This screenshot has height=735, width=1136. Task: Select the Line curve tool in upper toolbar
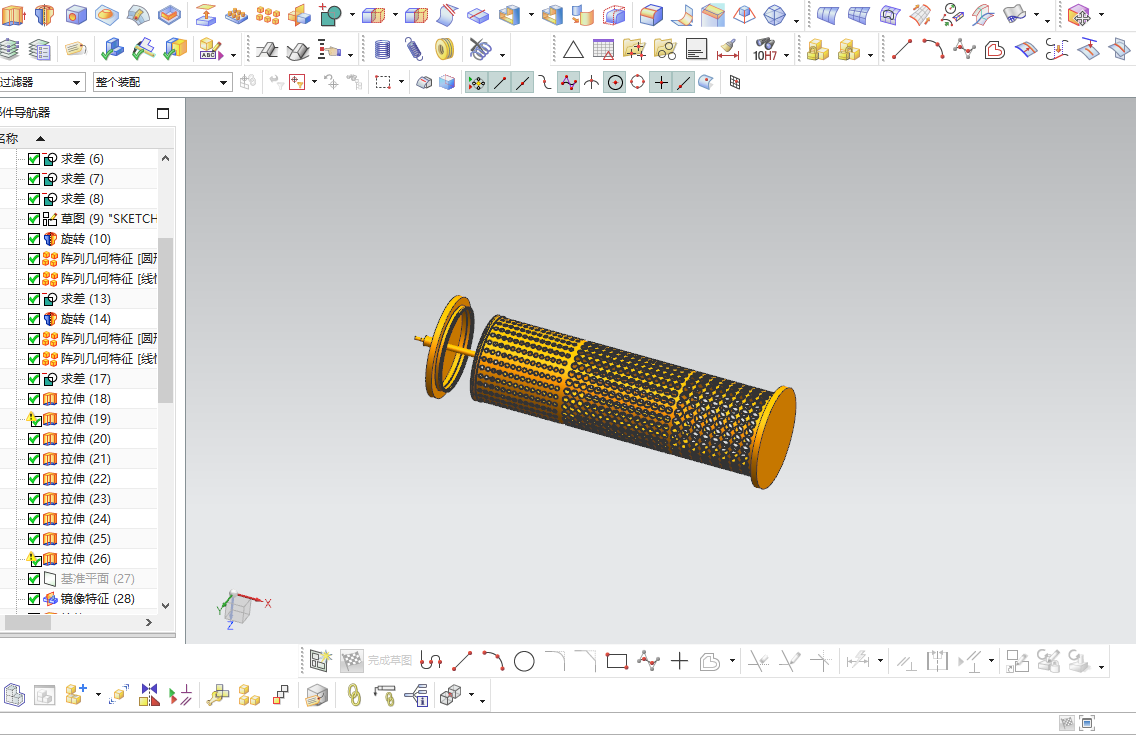902,49
